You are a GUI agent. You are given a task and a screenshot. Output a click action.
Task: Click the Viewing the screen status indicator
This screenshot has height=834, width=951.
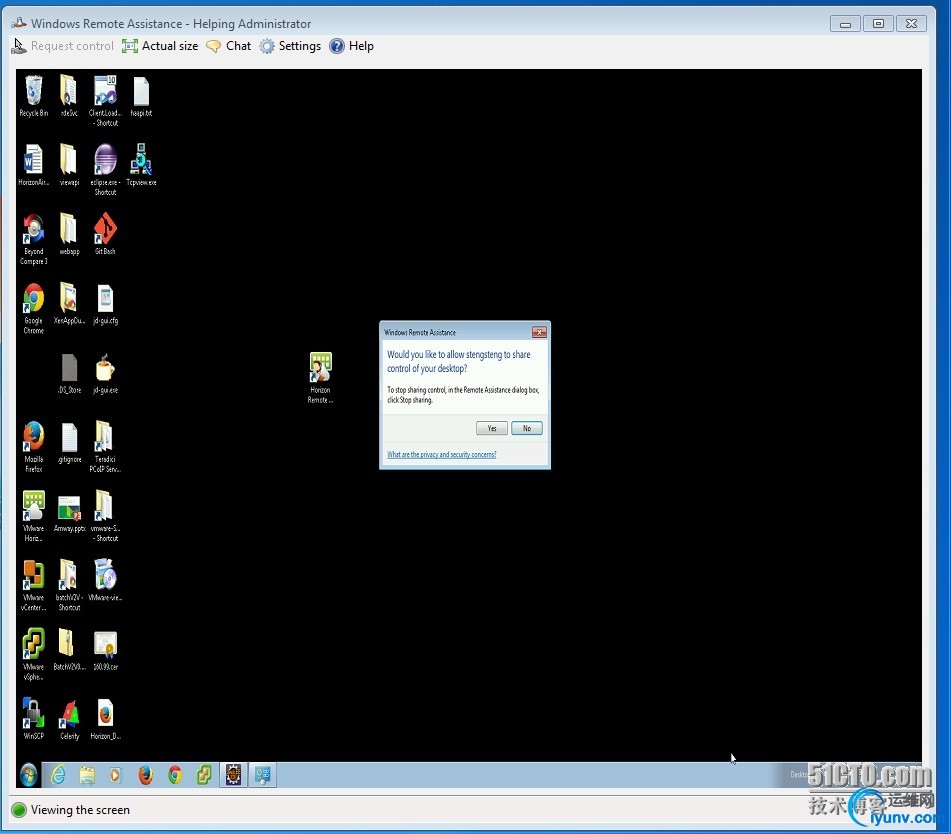pos(71,810)
